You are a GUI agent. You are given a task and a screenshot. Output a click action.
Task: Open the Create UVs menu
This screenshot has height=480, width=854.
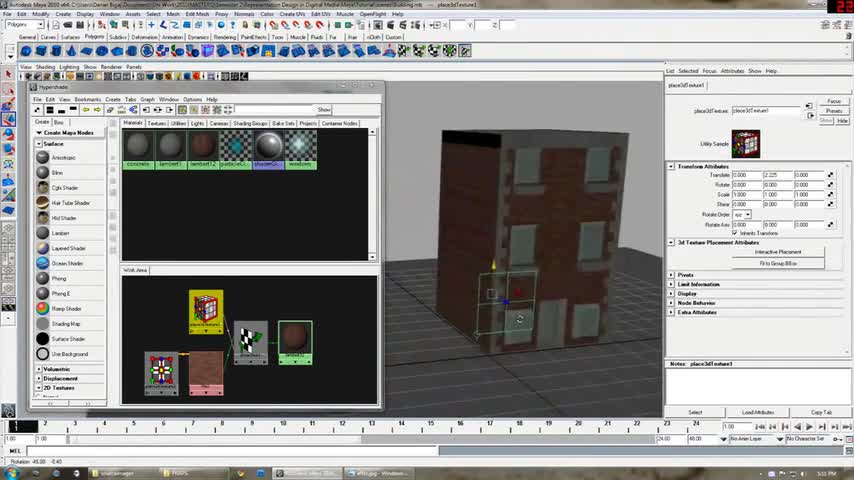292,14
